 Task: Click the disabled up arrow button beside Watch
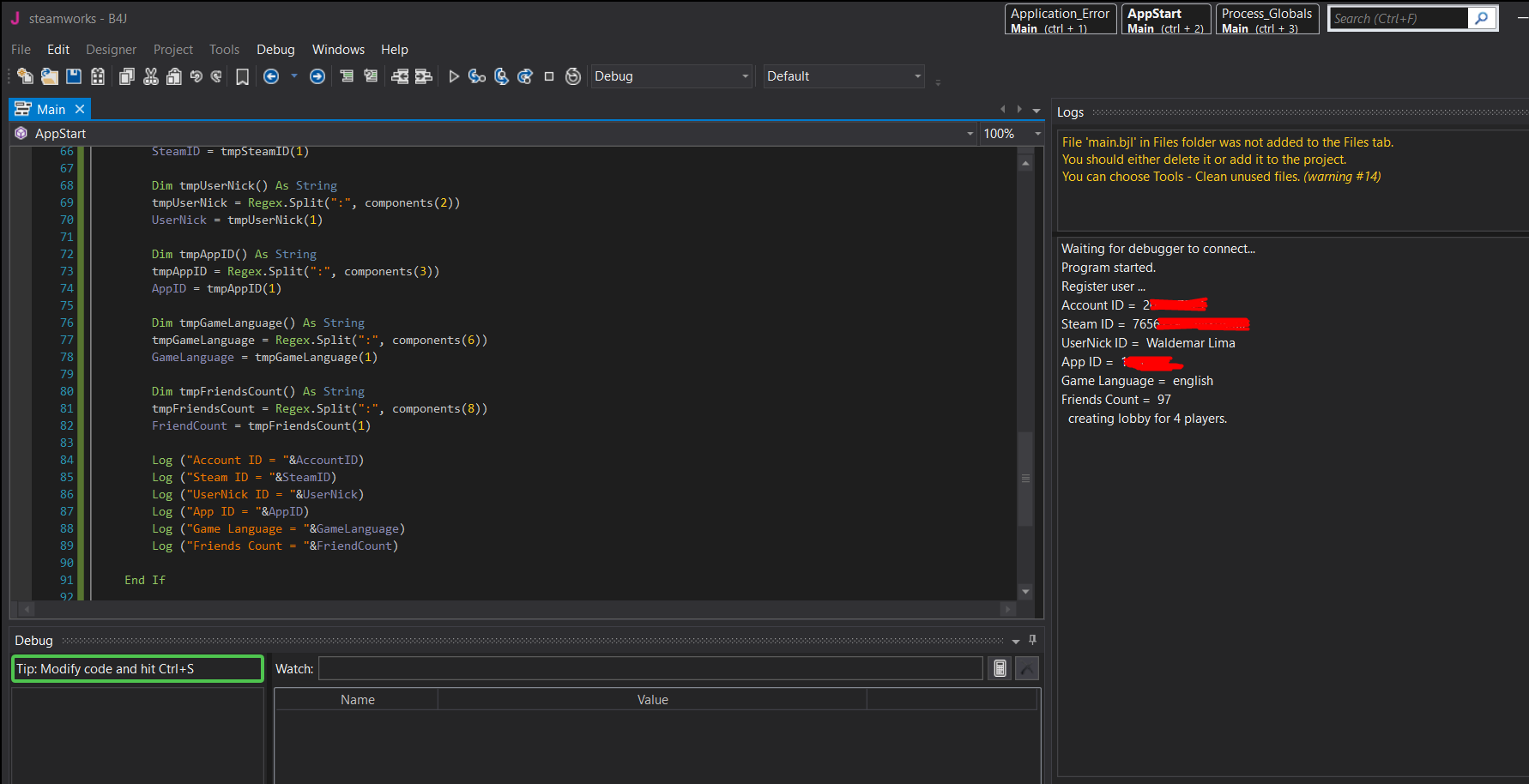[1027, 668]
